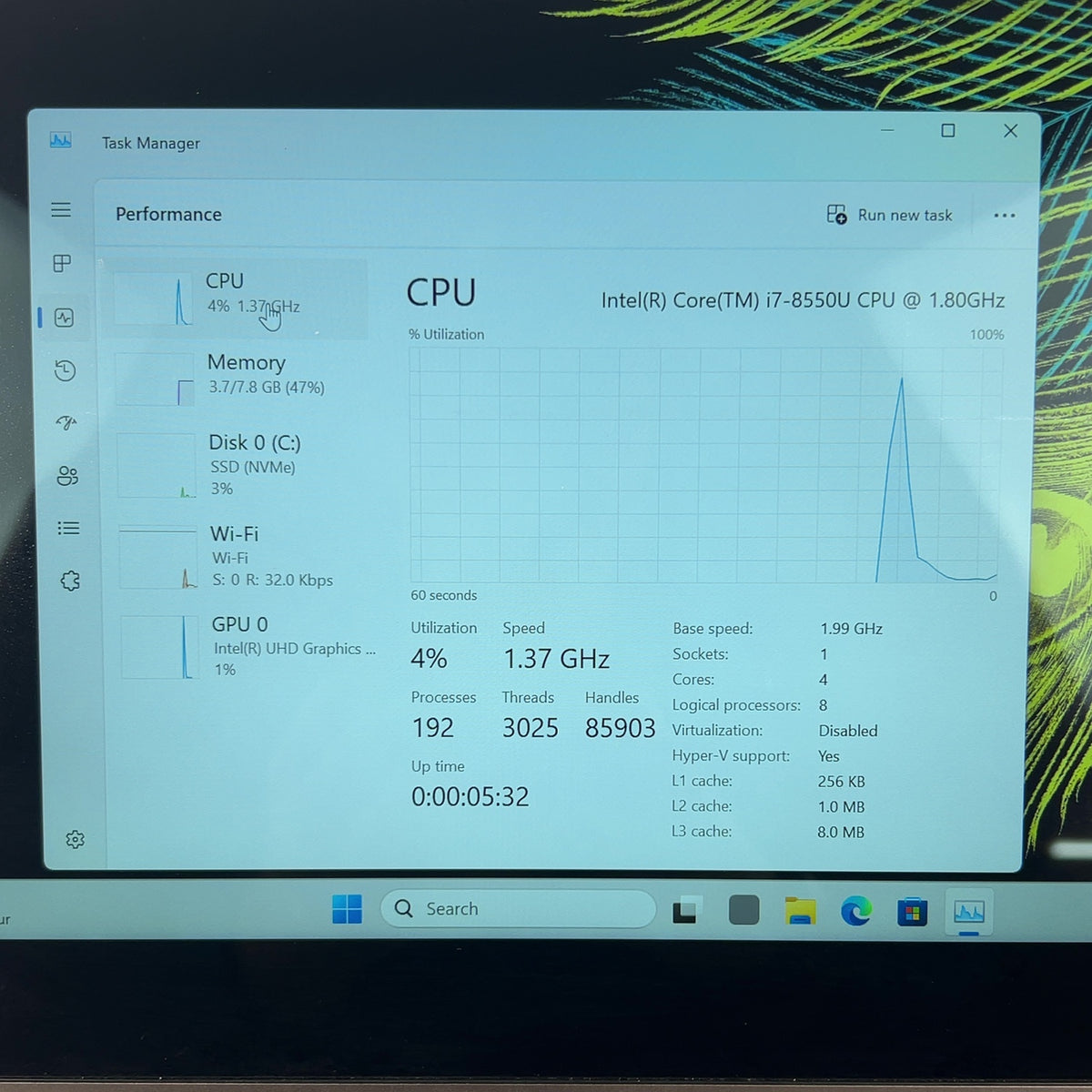Open the Services puzzle-gear icon in sidebar
The image size is (1092, 1092).
click(70, 581)
